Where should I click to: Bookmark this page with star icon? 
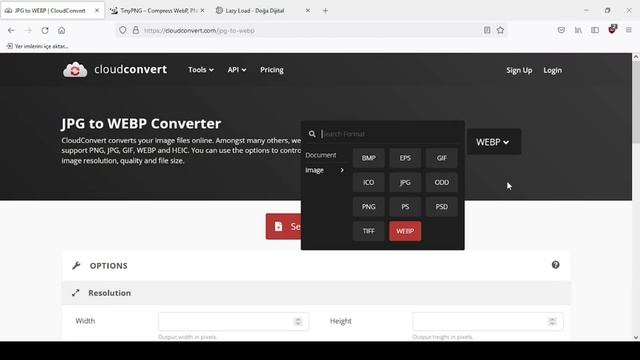[500, 30]
